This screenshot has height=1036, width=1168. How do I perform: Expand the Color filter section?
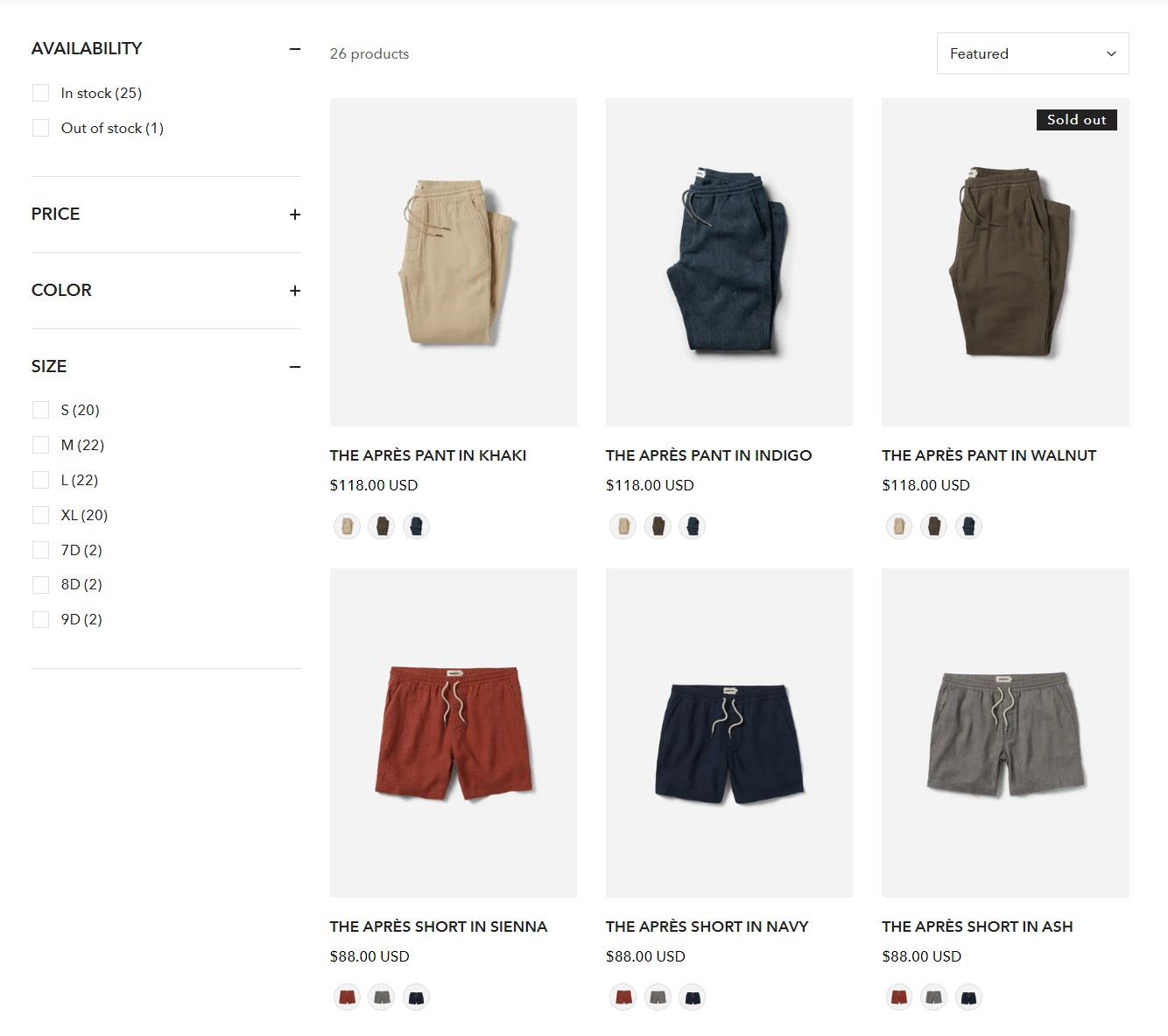[295, 290]
